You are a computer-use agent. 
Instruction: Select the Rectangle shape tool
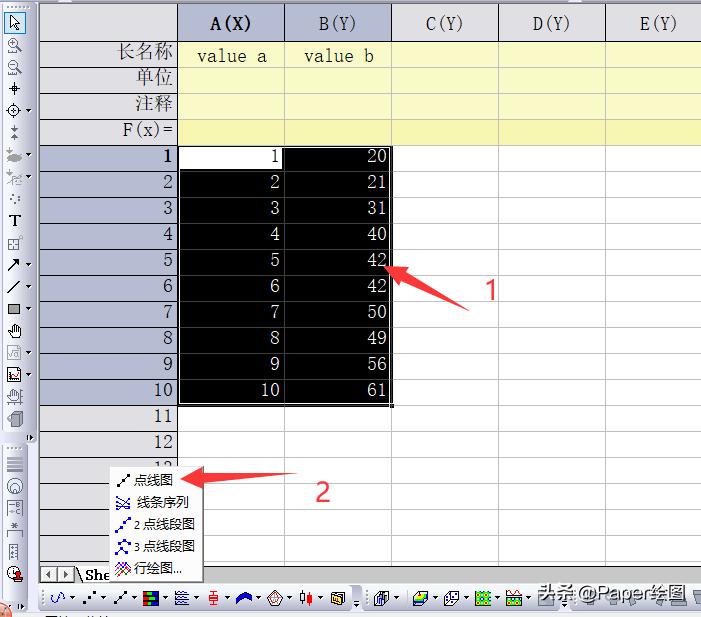coord(14,308)
